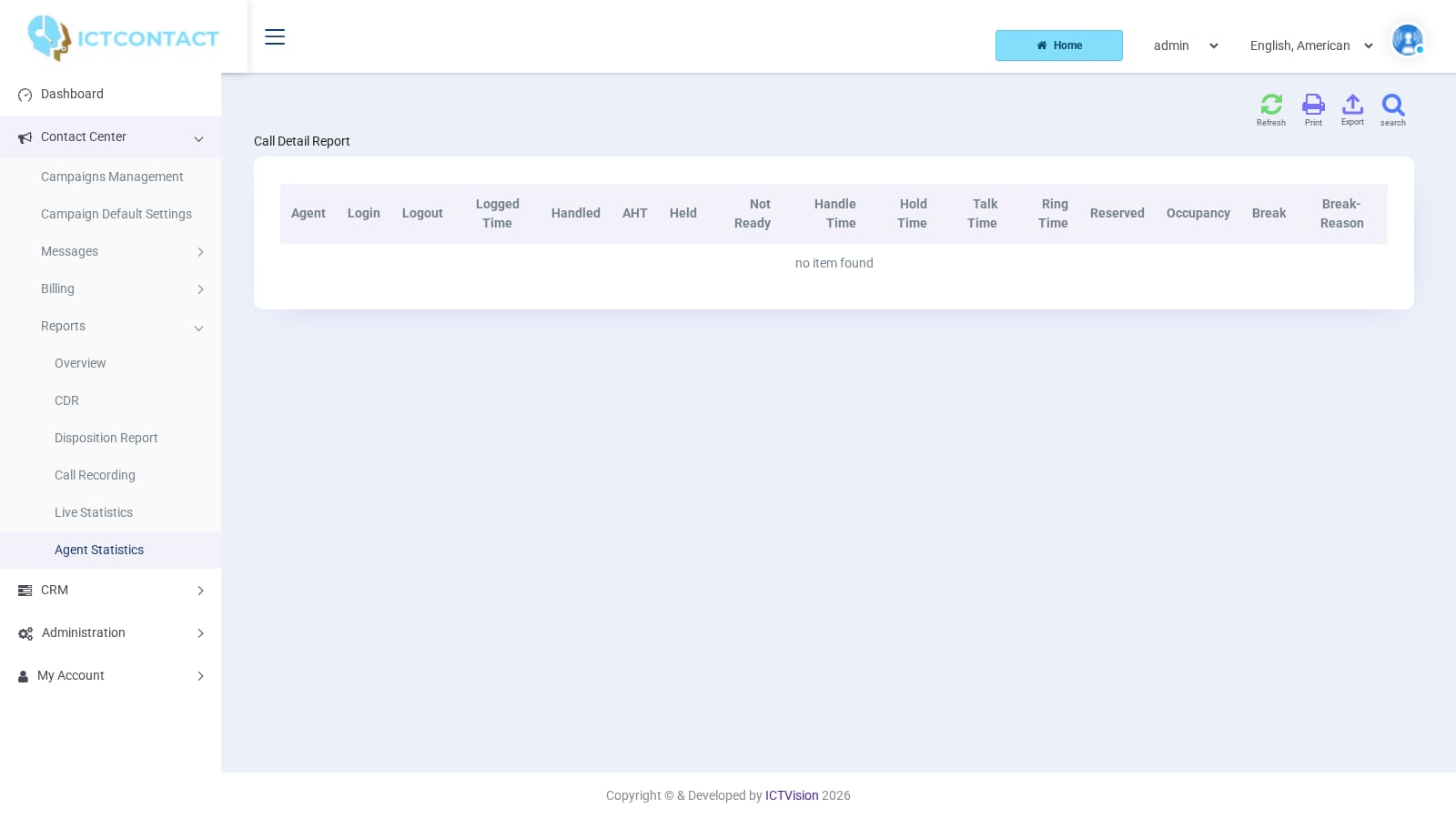Click the Occupancy column header
Screen dimensions: 1456x819
[x=1198, y=213]
